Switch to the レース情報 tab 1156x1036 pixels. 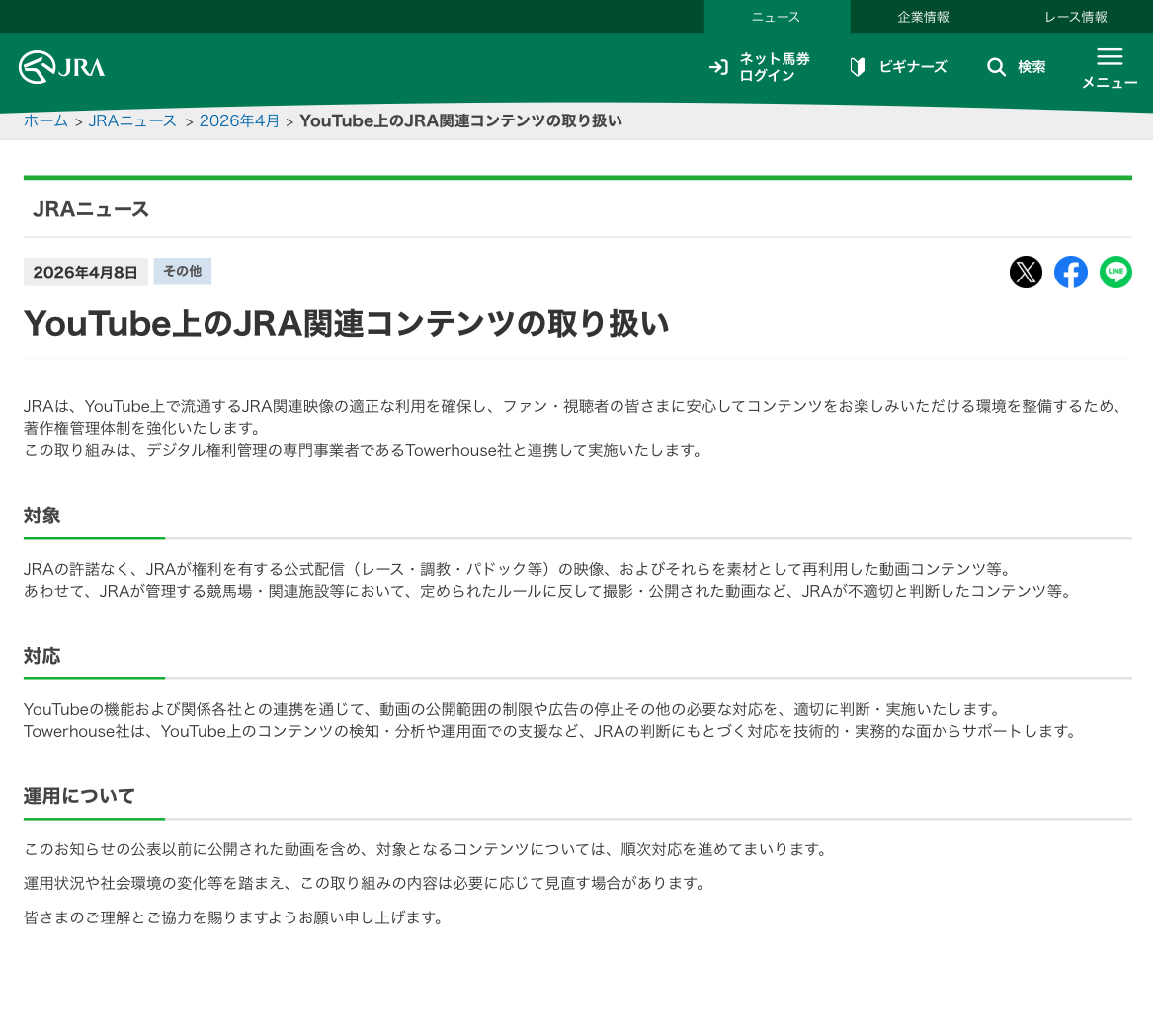click(1075, 17)
